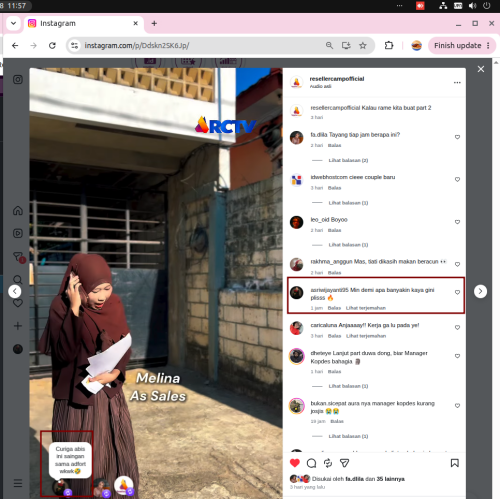
Task: Save the post with the bookmark icon
Action: (455, 463)
